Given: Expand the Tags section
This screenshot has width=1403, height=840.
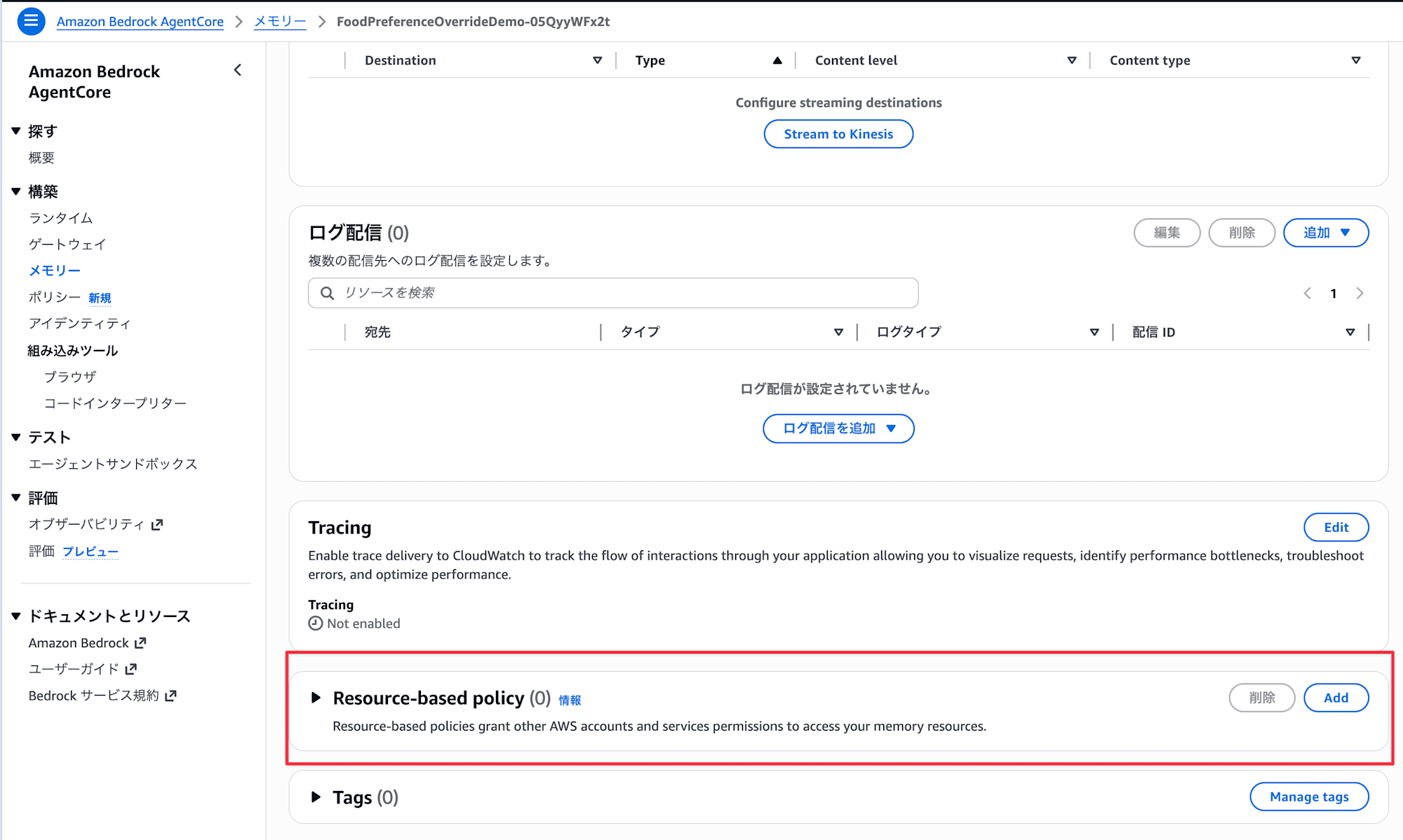Looking at the screenshot, I should coord(316,797).
